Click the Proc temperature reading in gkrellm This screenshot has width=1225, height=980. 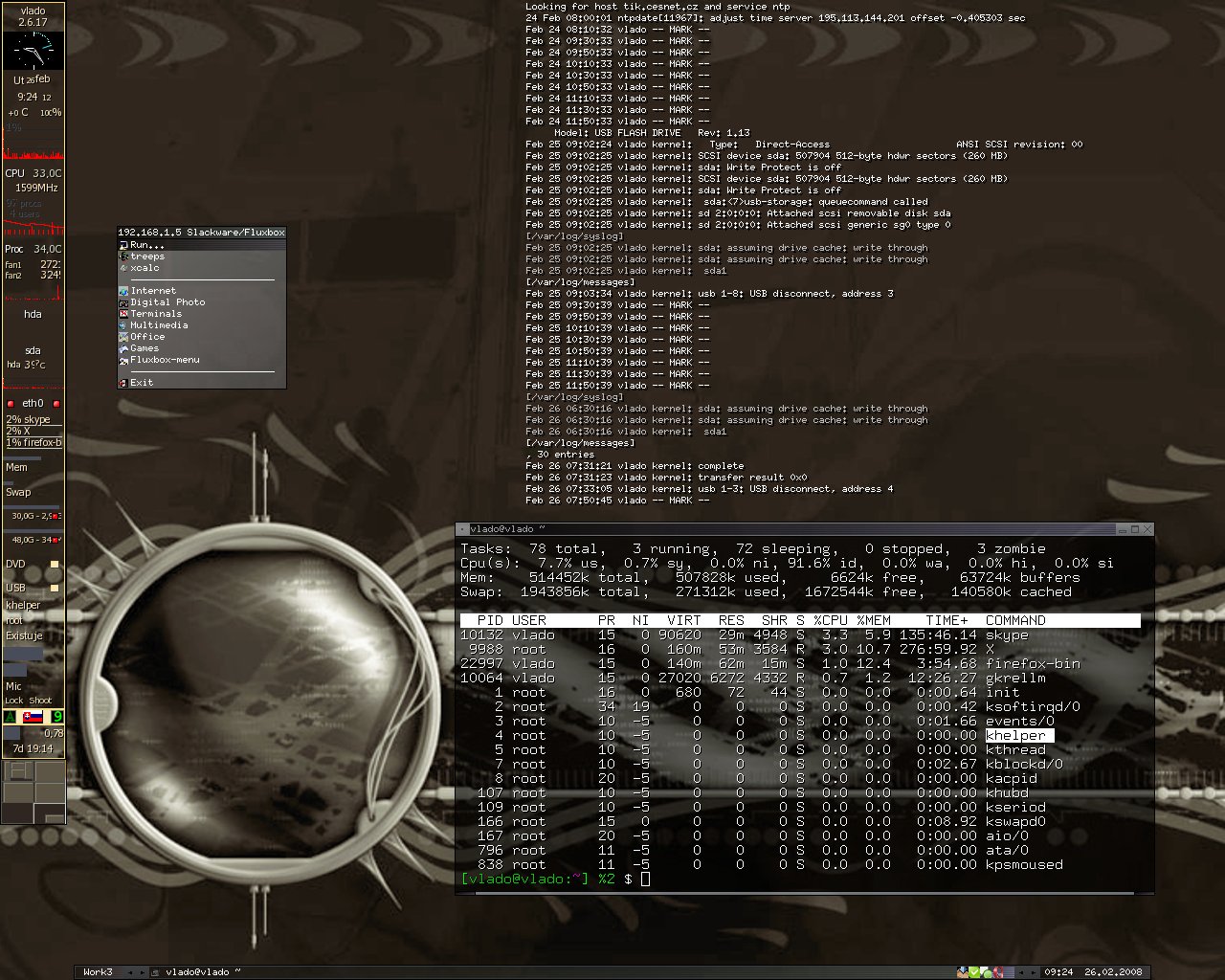[x=33, y=249]
